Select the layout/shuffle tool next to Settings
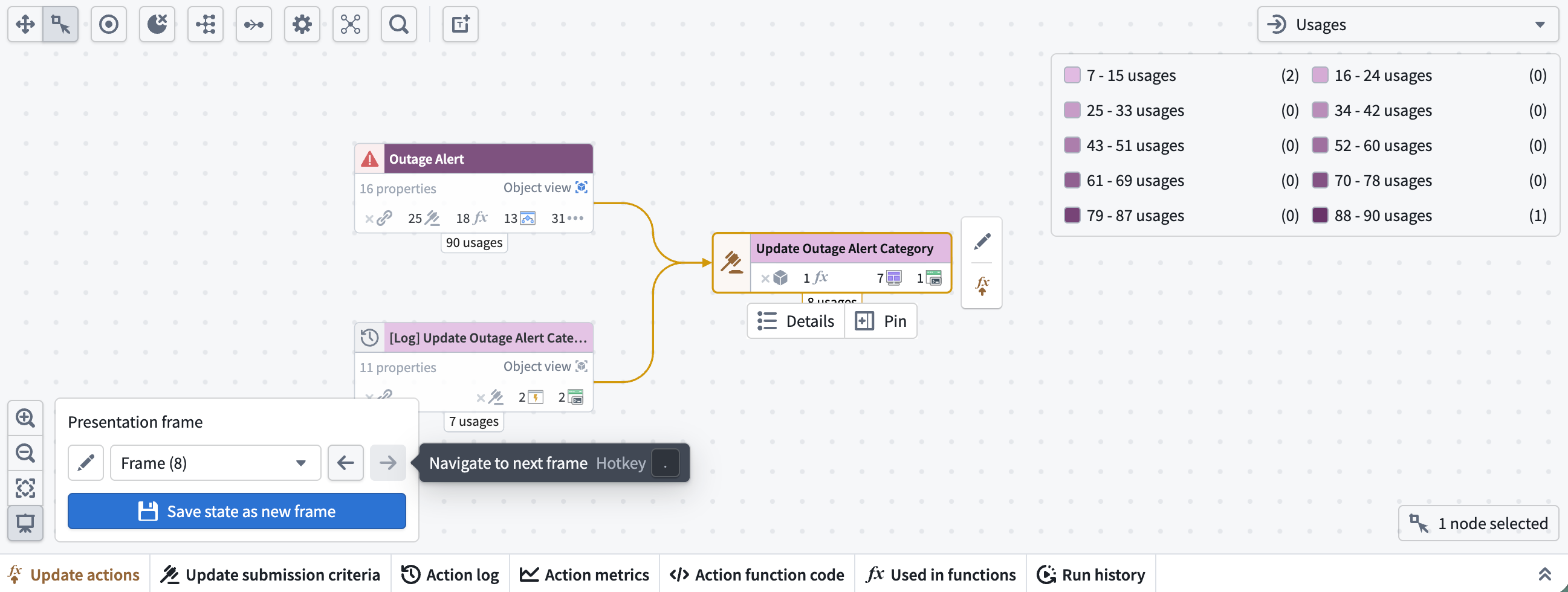Screen dimensions: 1568x592 point(351,24)
